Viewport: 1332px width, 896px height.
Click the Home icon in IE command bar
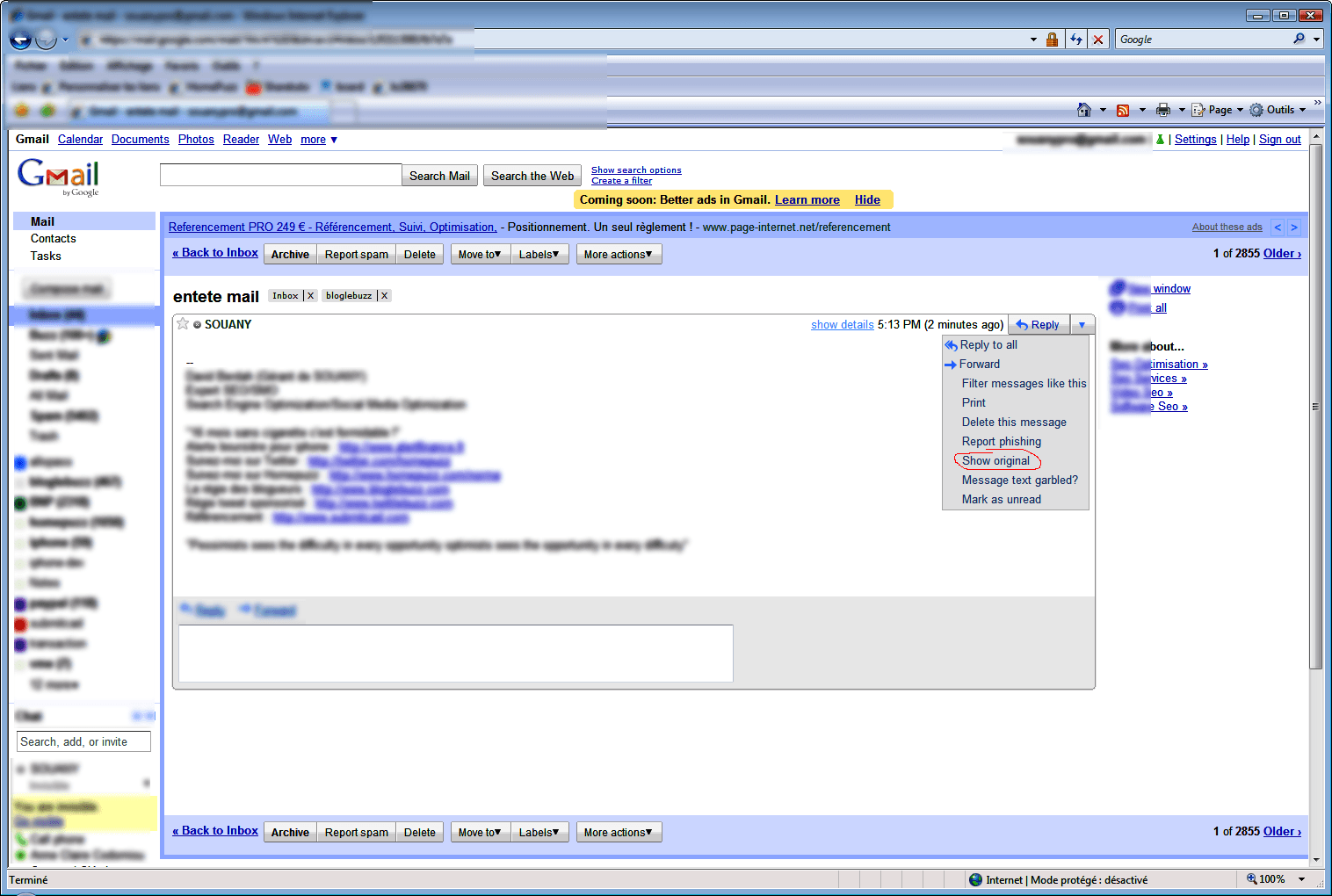[x=1084, y=110]
